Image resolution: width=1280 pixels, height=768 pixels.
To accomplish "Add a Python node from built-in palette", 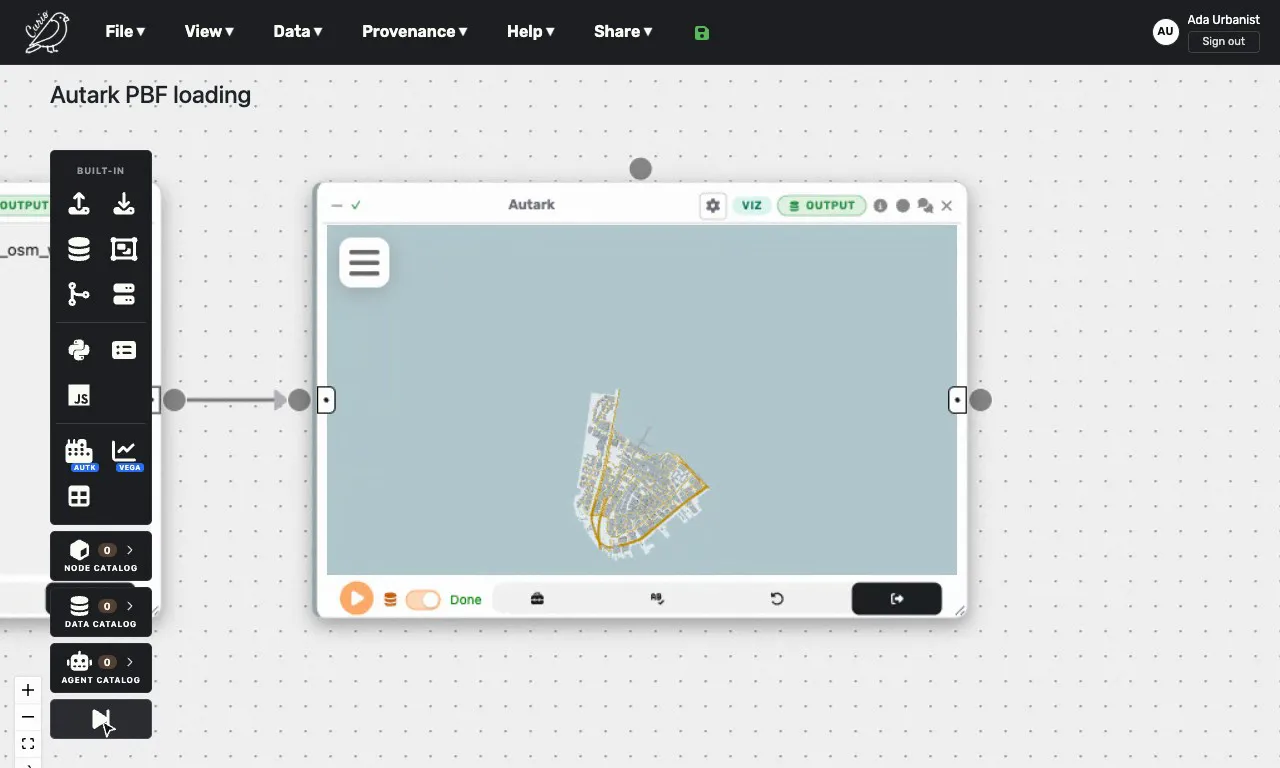I will [x=79, y=350].
